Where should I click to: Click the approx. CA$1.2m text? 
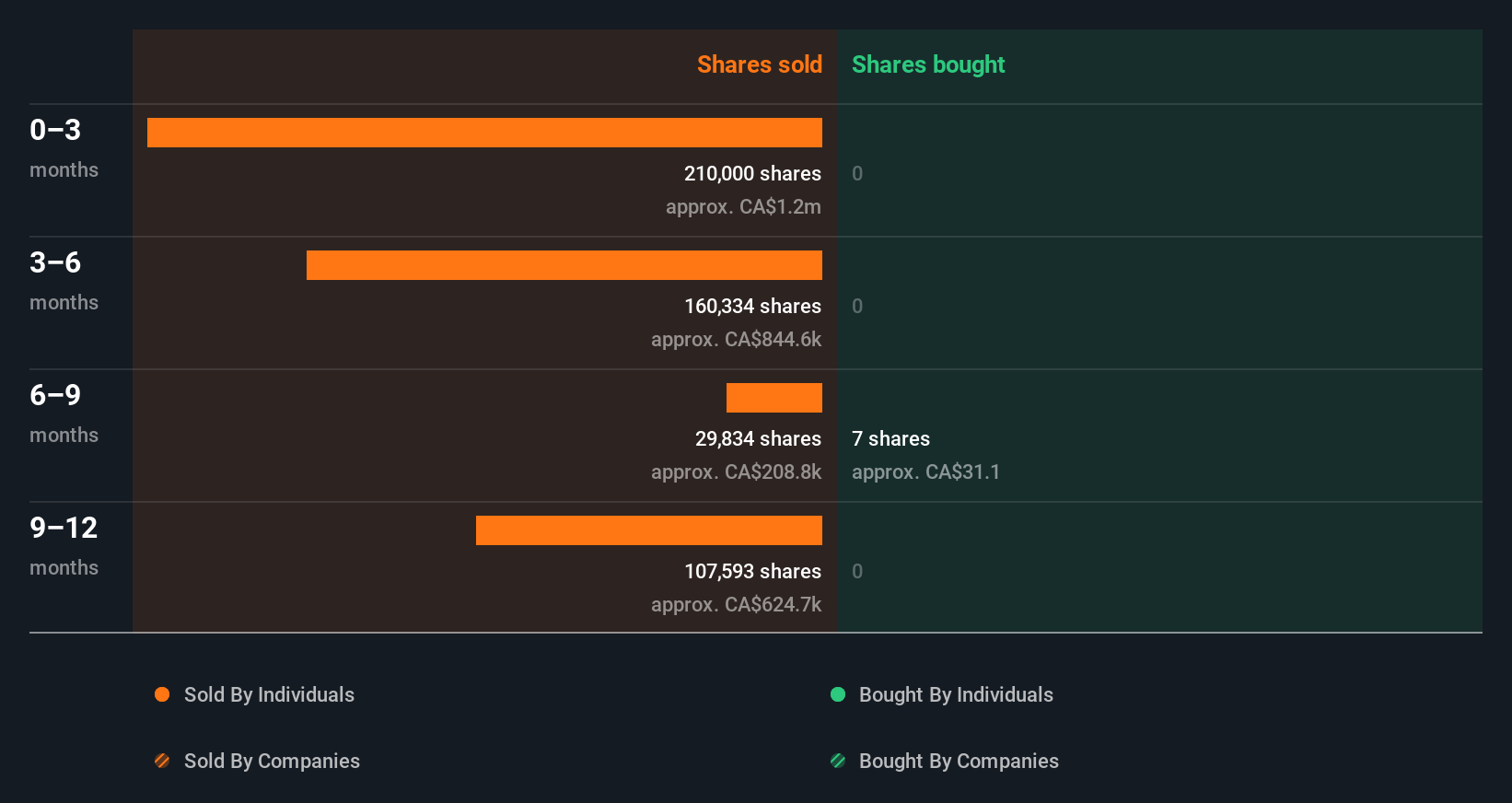coord(743,207)
